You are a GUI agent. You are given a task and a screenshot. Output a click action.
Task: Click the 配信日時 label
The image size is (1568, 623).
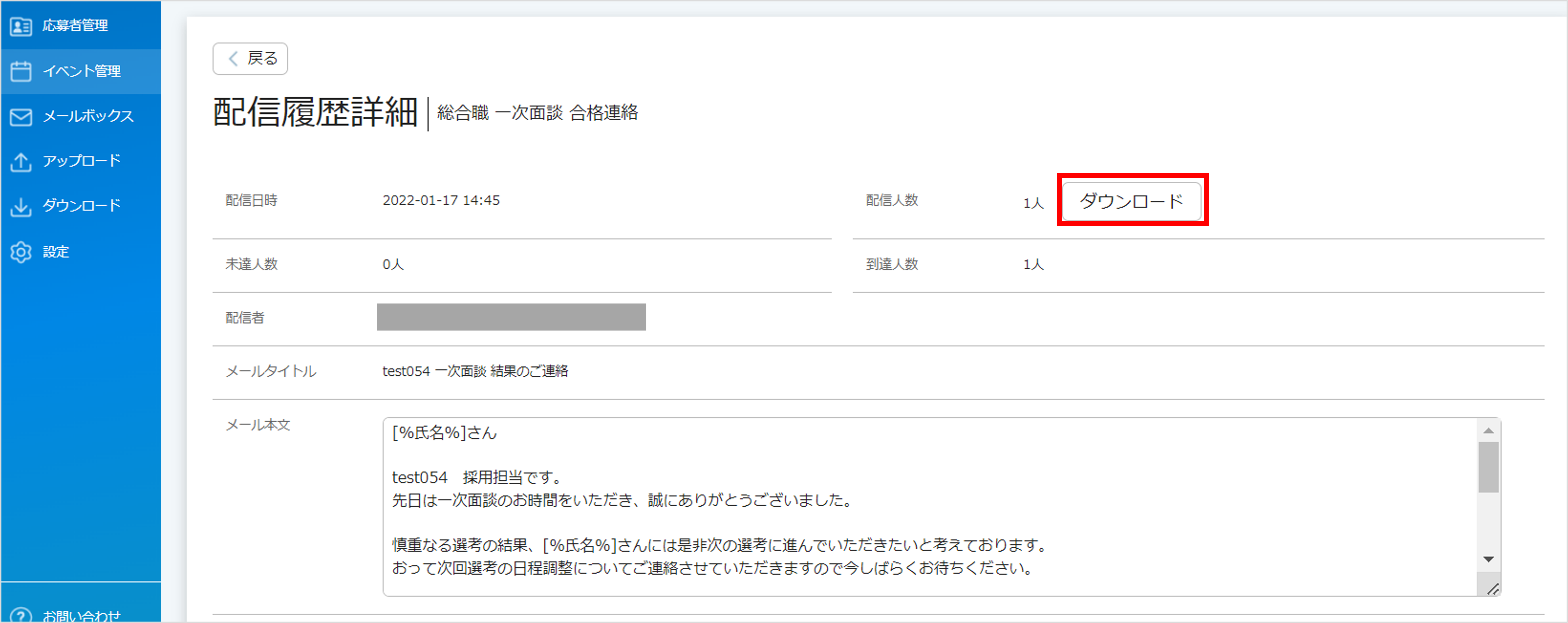pos(251,200)
